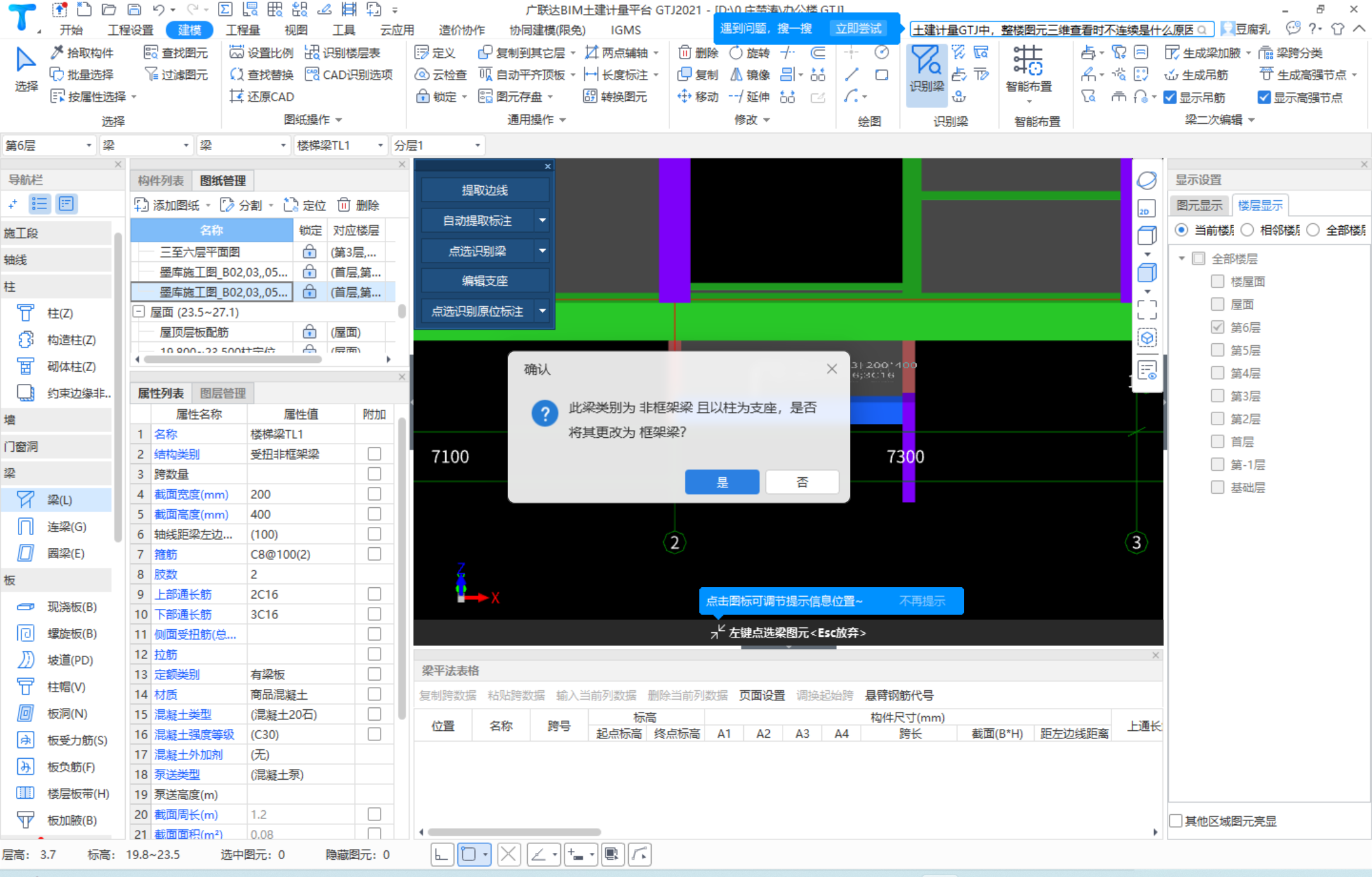Close the 确认 dialog with X

831,369
